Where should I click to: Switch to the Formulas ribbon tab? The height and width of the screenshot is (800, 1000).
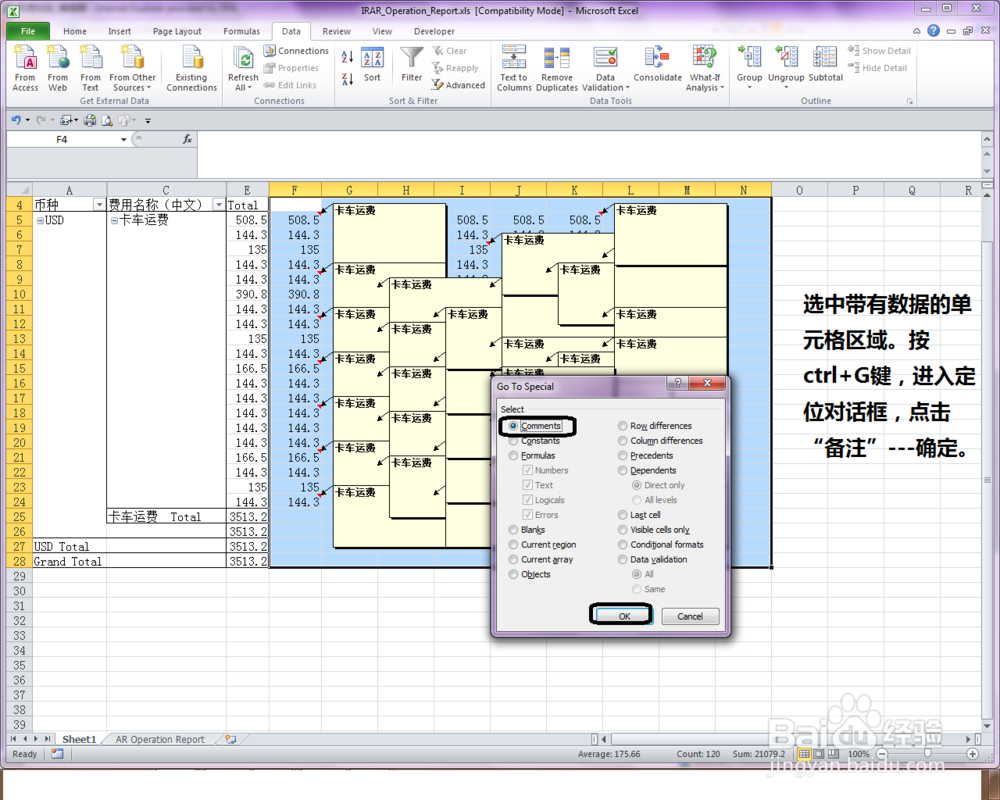point(242,31)
